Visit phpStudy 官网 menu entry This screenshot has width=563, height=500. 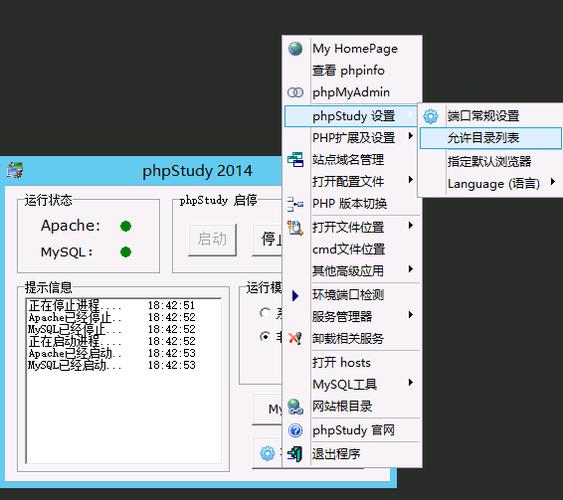point(352,430)
